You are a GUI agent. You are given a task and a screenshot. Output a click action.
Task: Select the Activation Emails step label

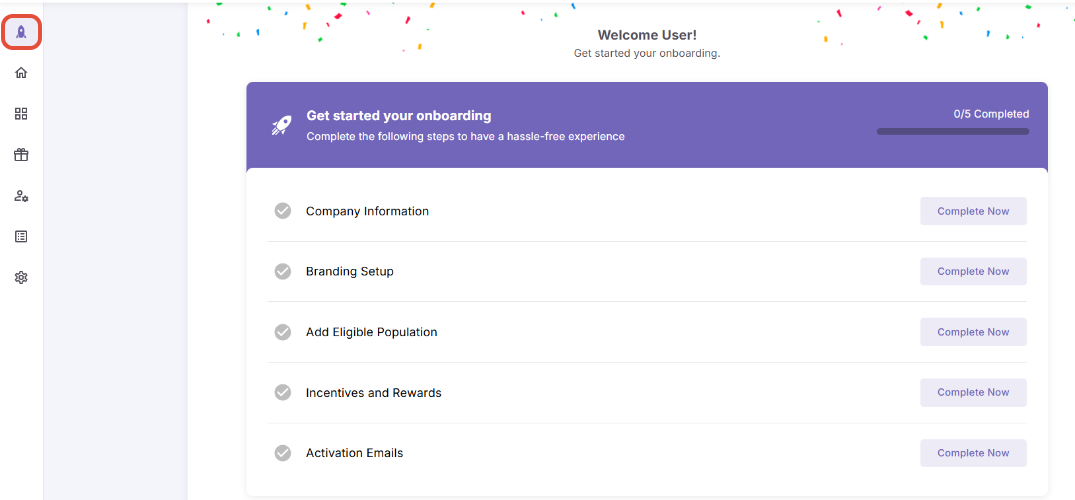354,453
